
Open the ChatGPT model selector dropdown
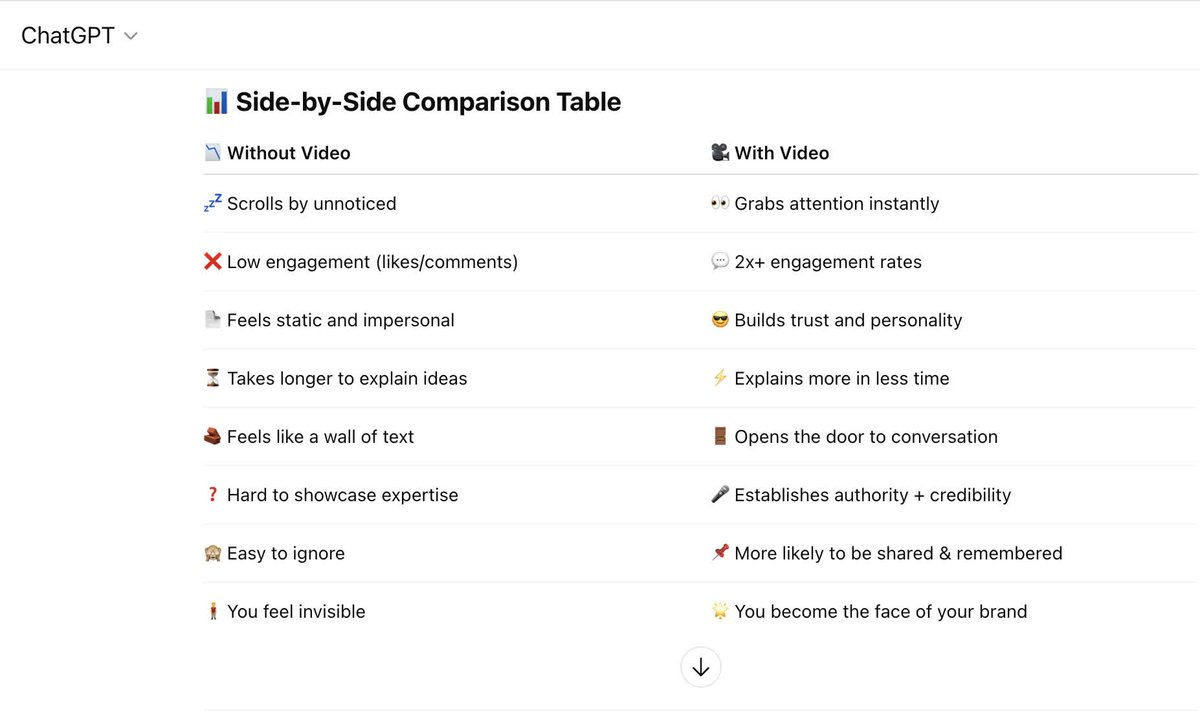tap(79, 36)
